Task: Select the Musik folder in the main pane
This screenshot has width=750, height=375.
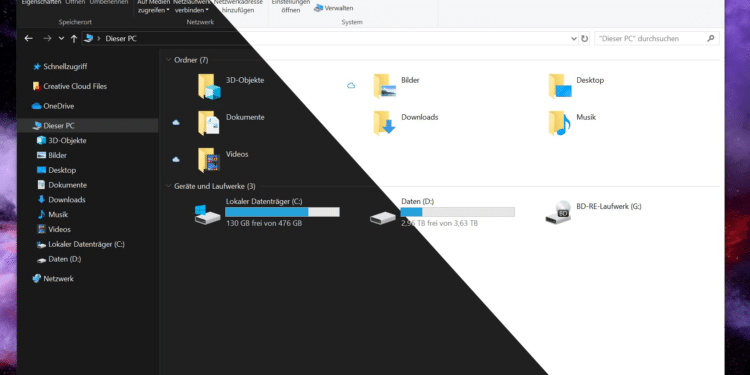Action: tap(572, 123)
